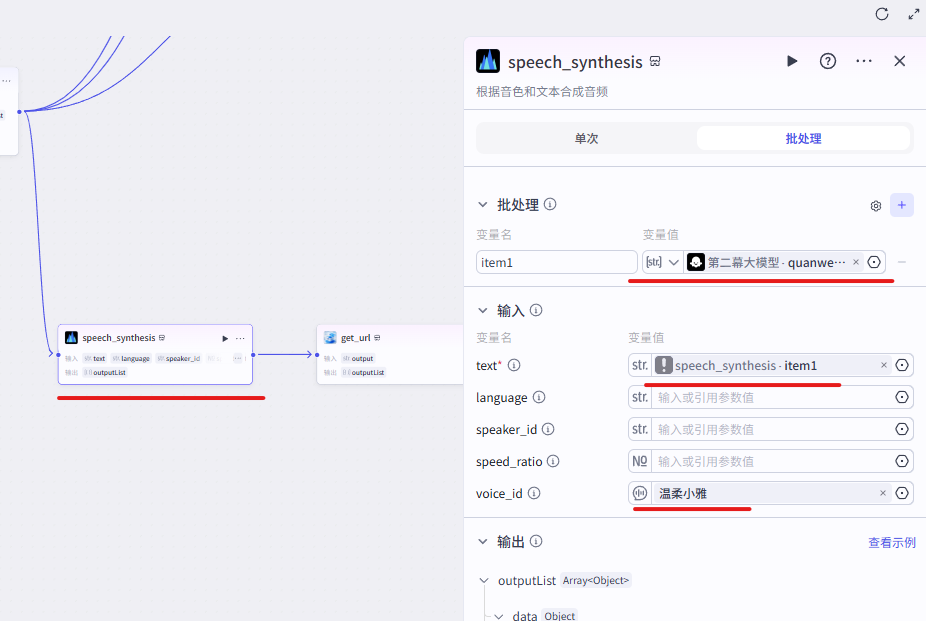
Task: Click the 第二幕大模型 quanwe variable value
Action: coord(777,262)
